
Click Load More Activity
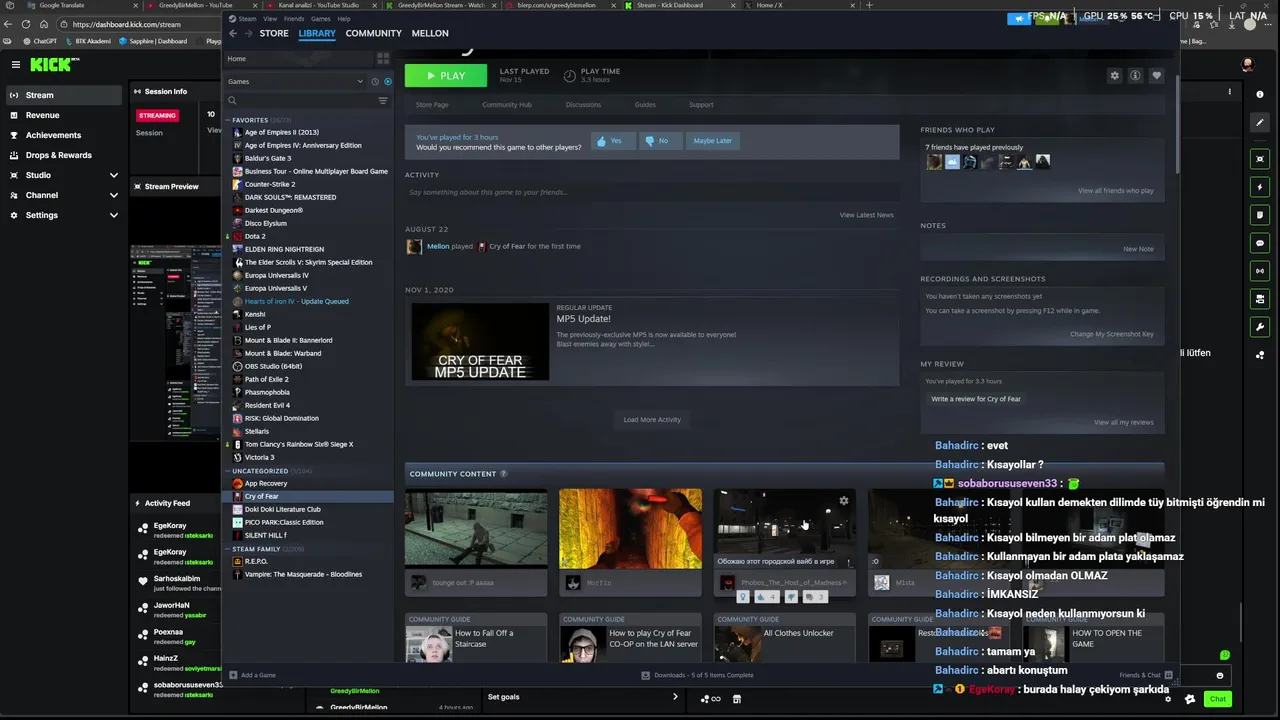pyautogui.click(x=652, y=420)
